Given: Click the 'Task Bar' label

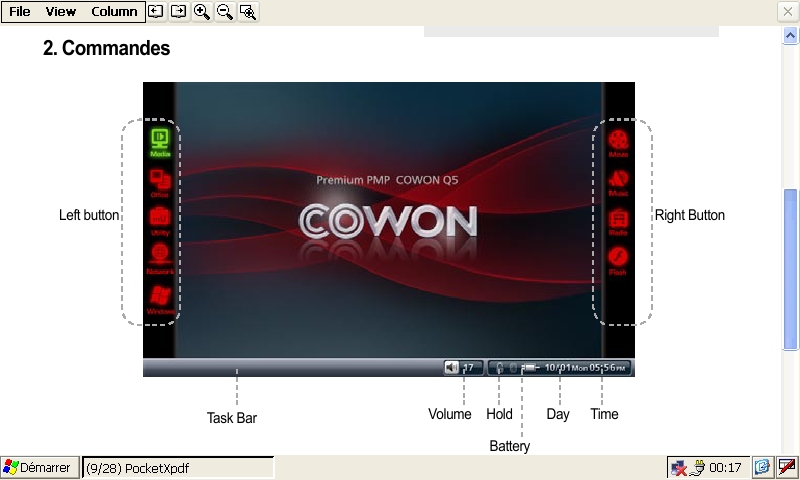Looking at the screenshot, I should [x=232, y=418].
